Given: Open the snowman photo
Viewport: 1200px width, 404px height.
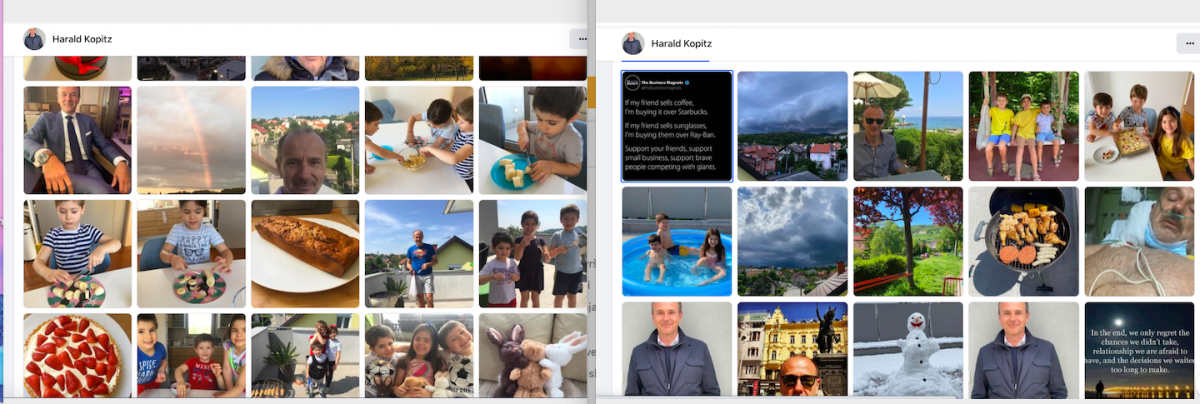Looking at the screenshot, I should coord(908,349).
